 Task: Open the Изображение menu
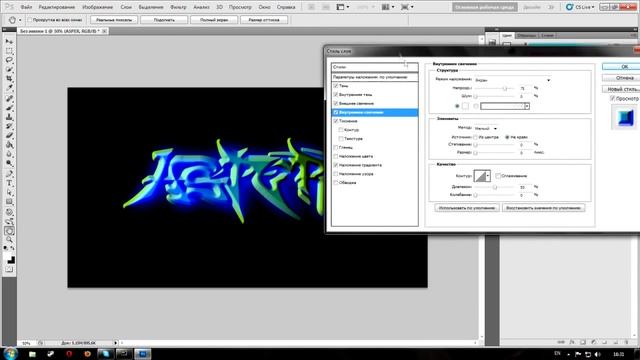click(98, 7)
